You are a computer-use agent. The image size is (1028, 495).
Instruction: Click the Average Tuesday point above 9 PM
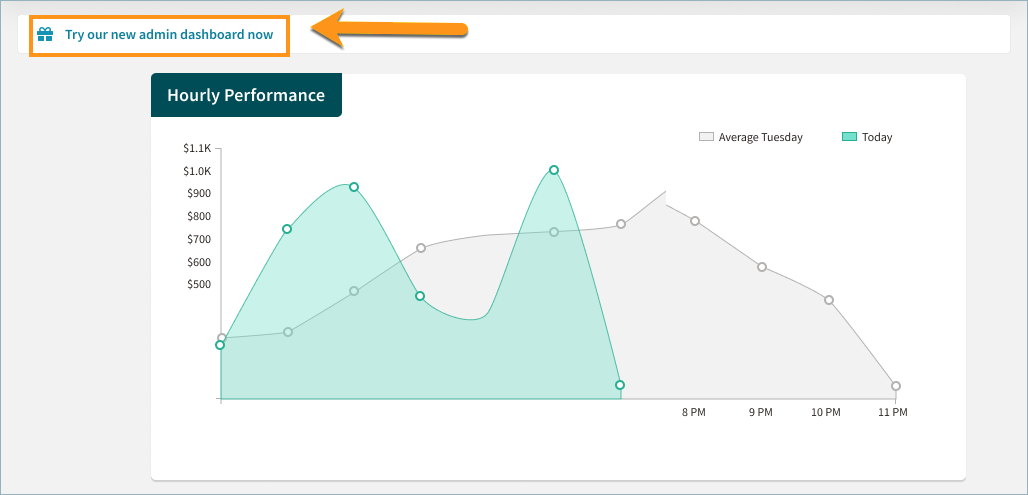click(x=762, y=267)
